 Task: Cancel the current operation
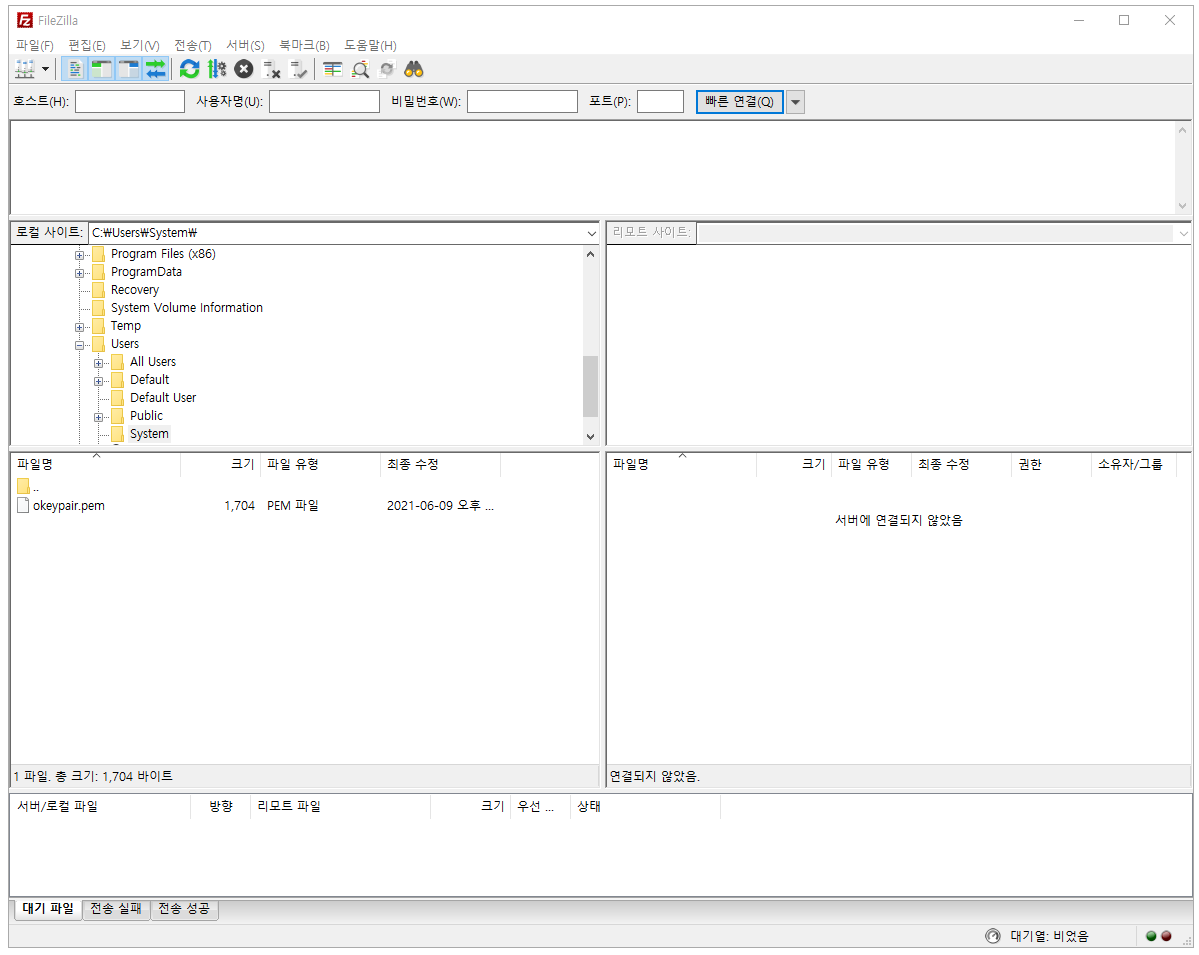coord(243,70)
